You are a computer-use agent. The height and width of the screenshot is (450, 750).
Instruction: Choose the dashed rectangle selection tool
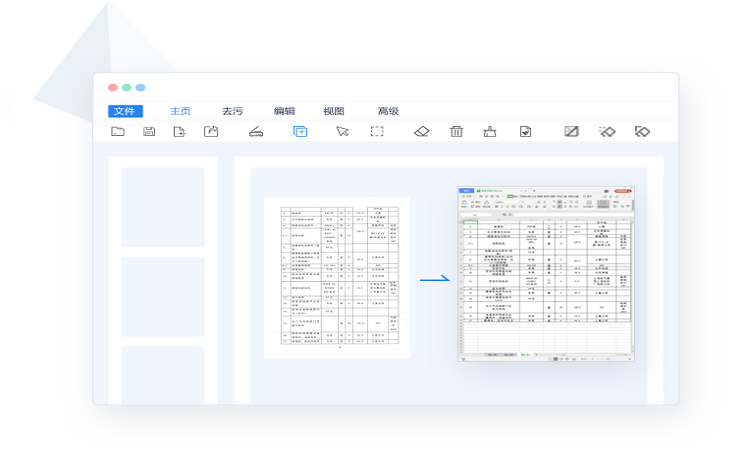click(377, 132)
